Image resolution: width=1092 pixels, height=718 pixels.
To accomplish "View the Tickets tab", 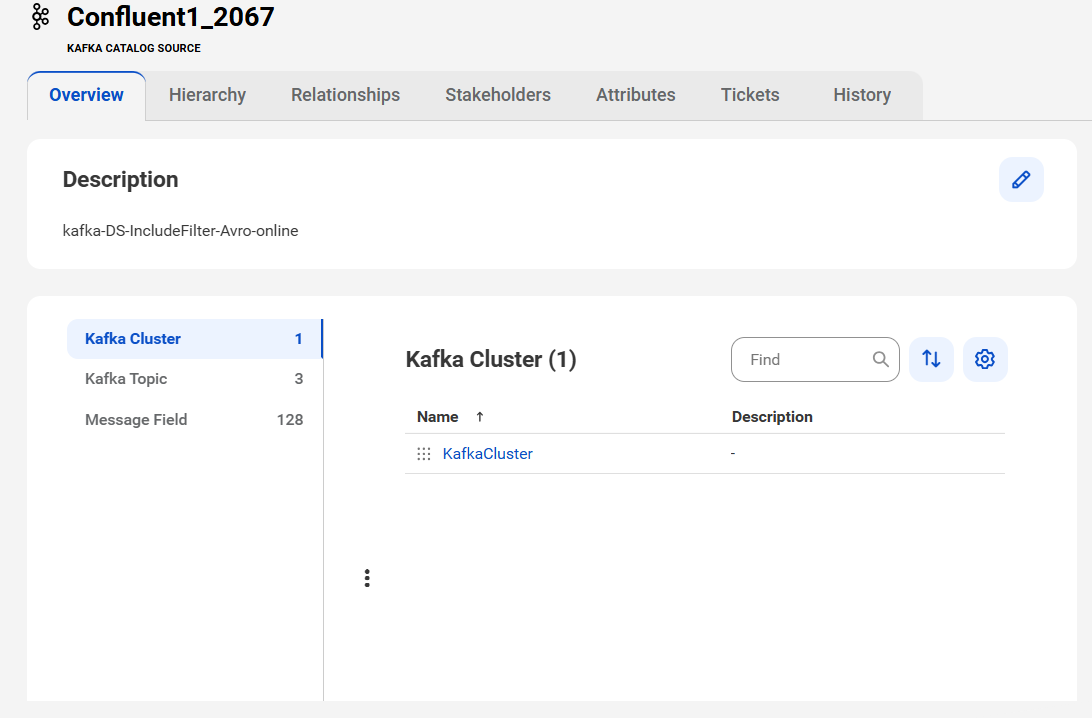I will (750, 95).
